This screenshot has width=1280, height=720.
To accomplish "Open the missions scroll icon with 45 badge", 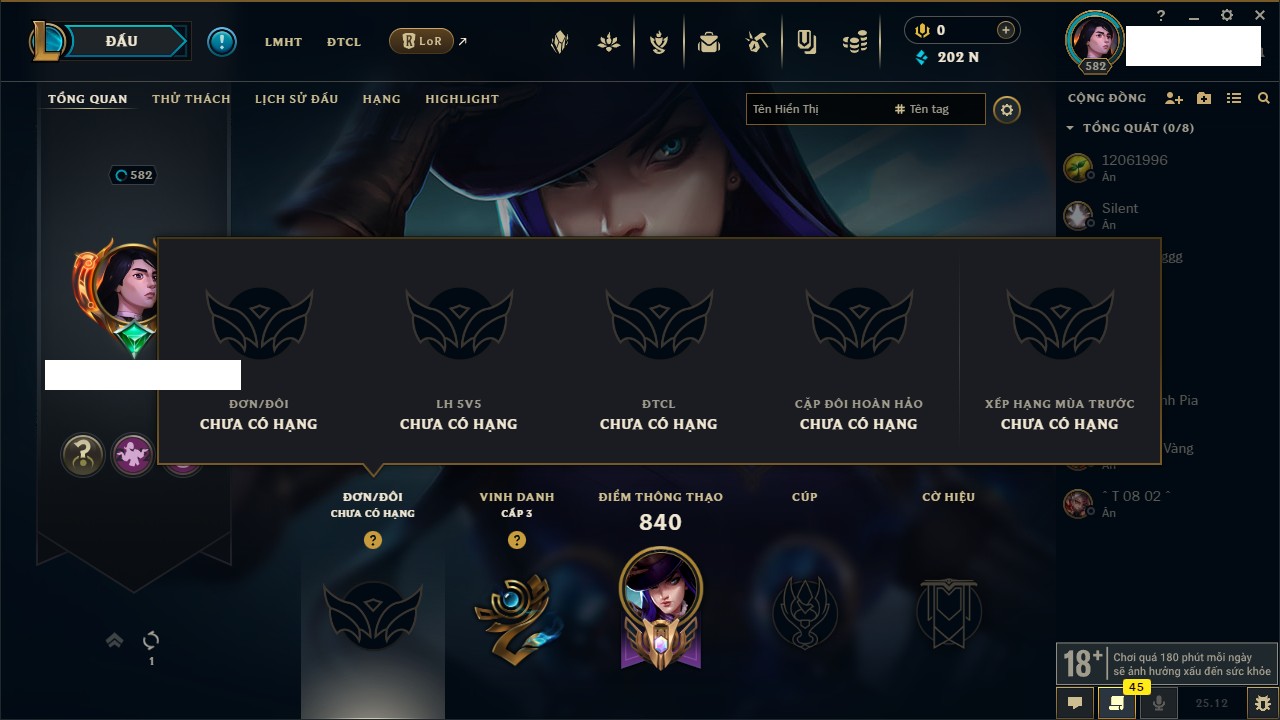I will point(1117,703).
